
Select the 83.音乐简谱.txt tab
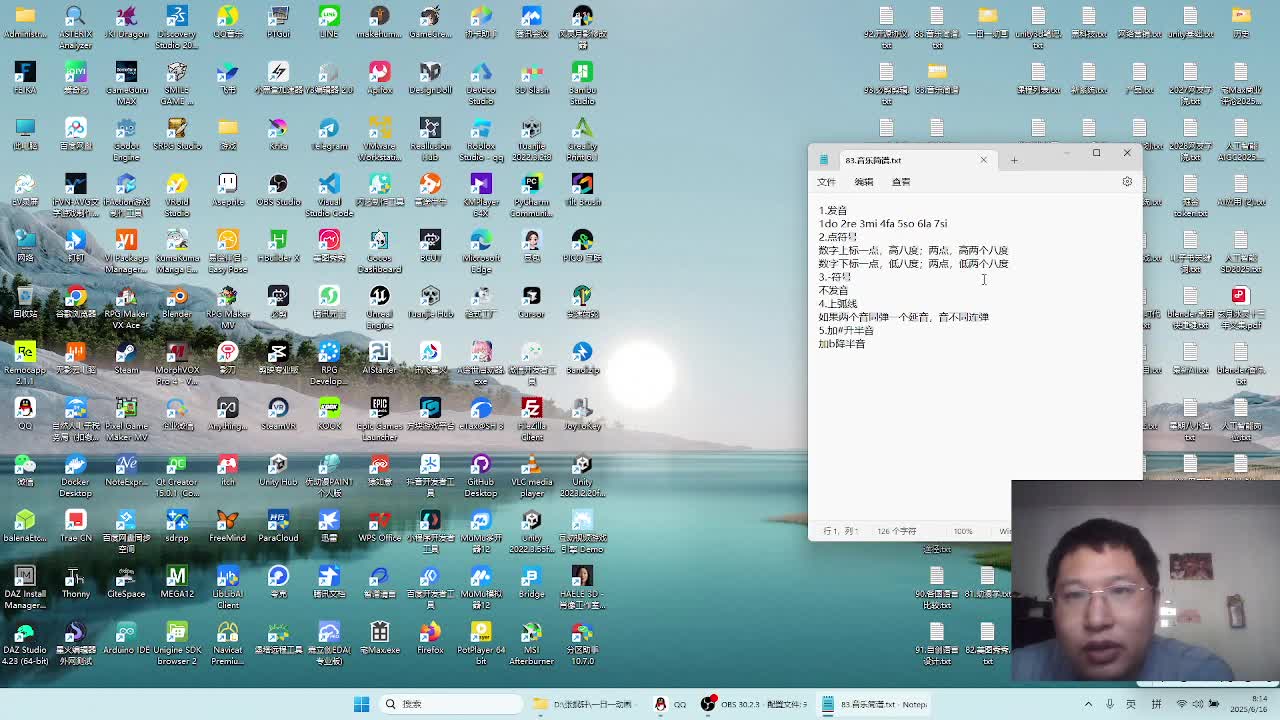(x=890, y=160)
